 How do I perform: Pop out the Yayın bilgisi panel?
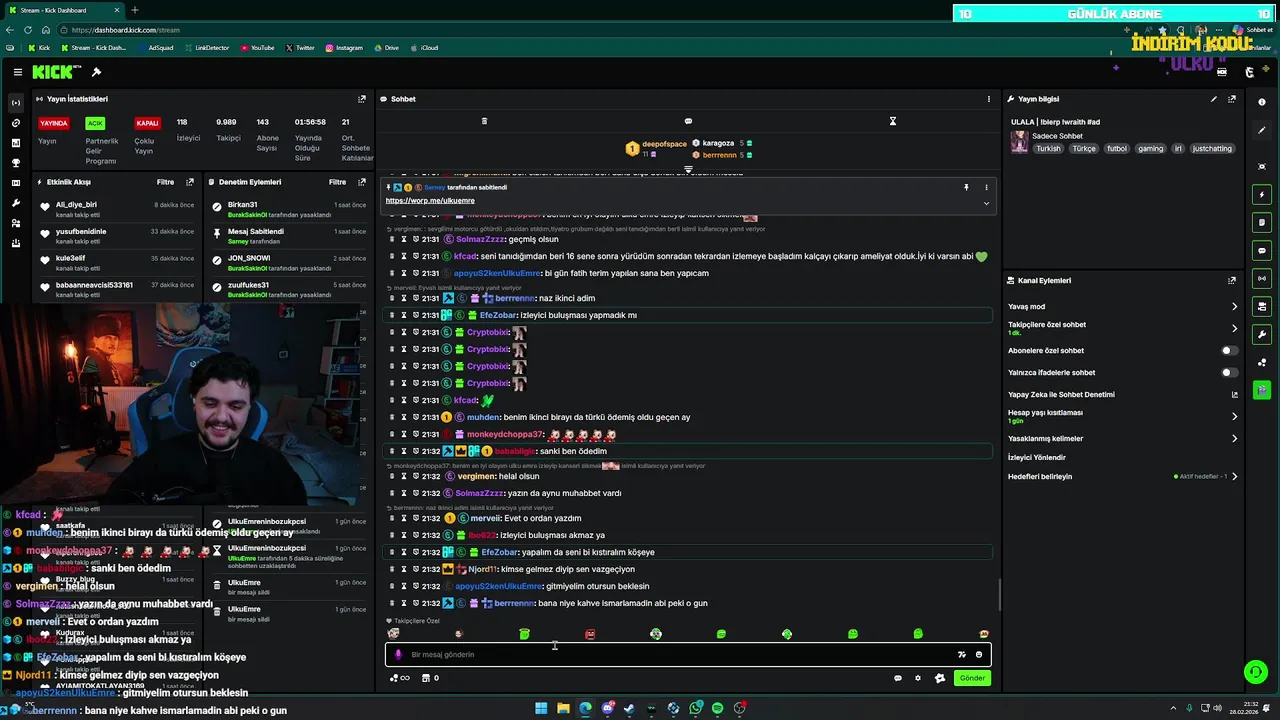(1232, 99)
